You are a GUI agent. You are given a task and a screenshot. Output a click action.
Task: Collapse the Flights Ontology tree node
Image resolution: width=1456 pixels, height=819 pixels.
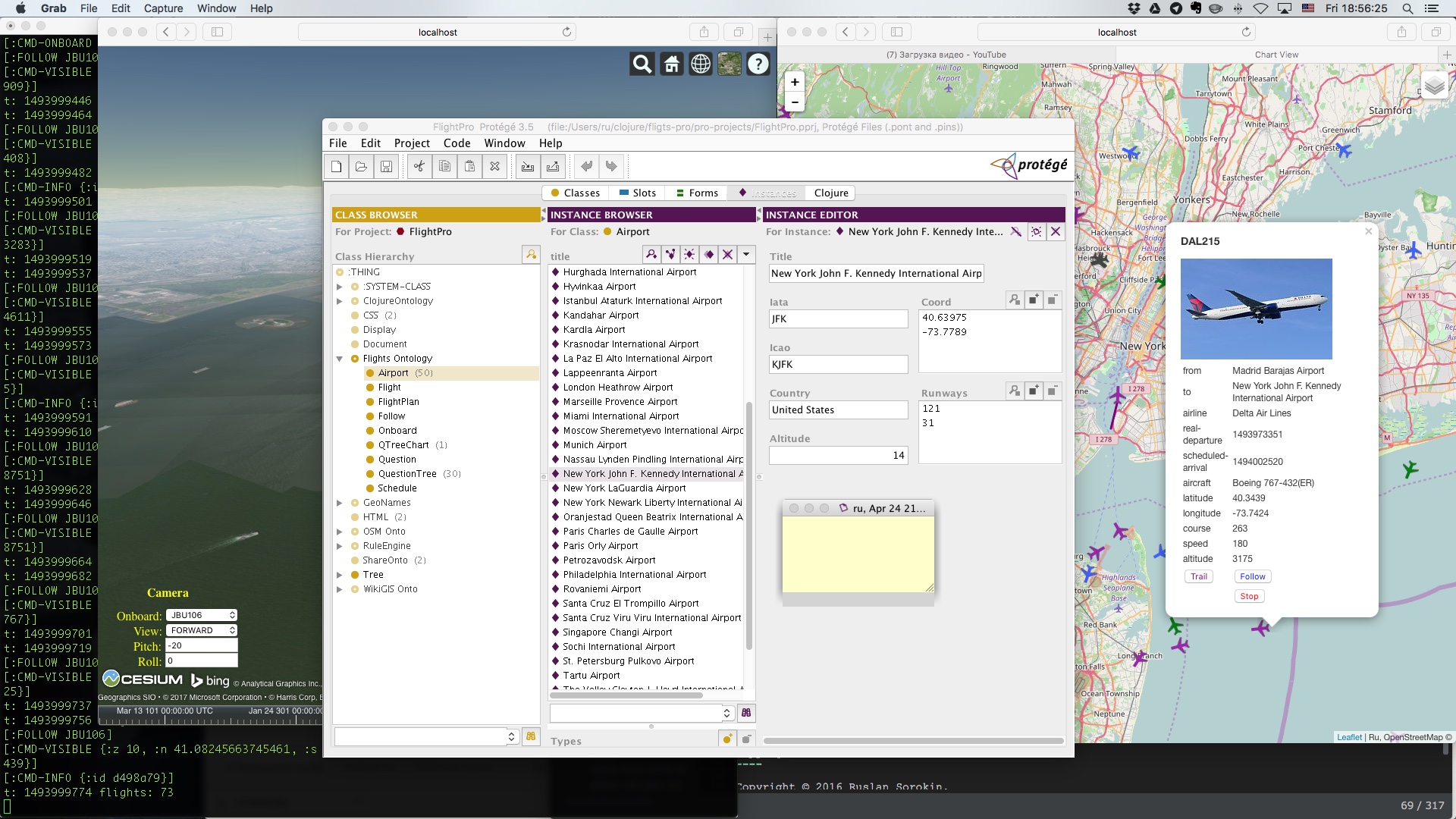point(340,359)
